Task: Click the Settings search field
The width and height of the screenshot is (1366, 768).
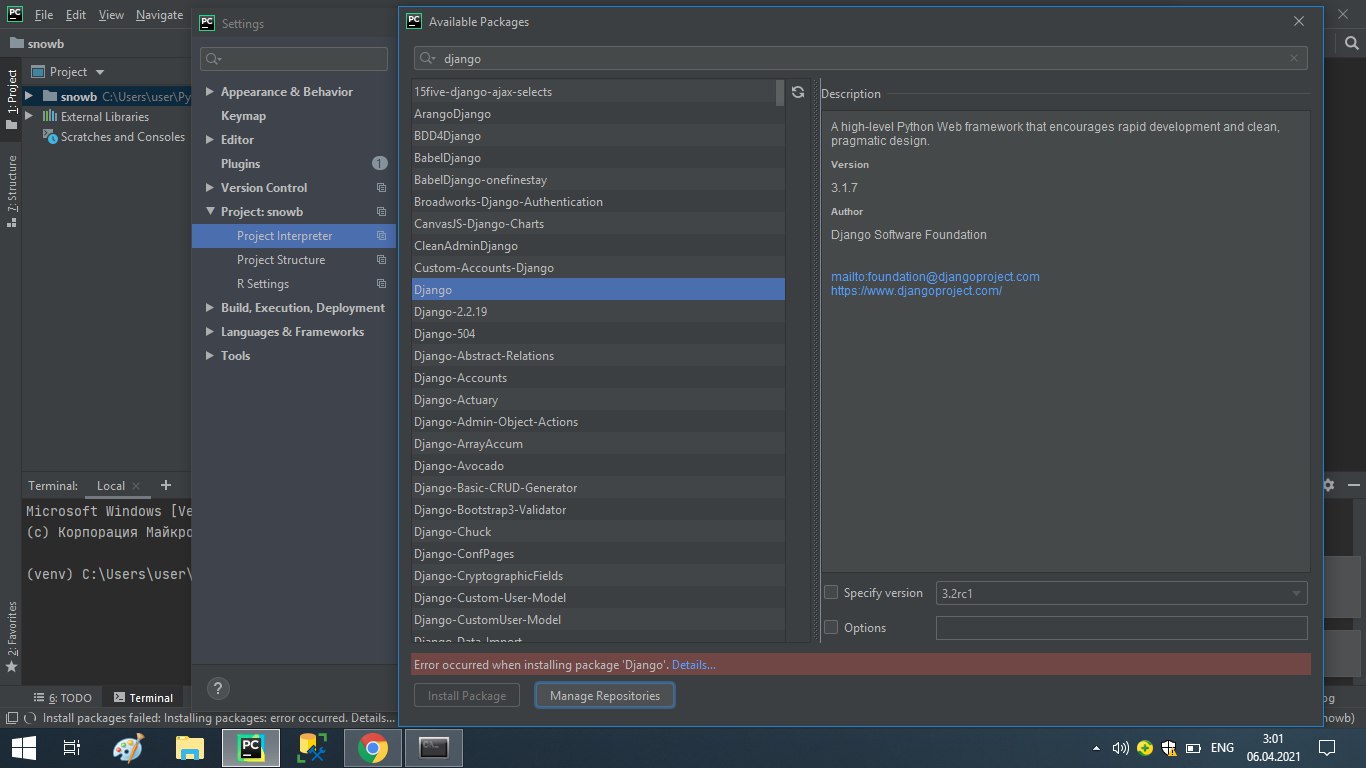Action: pos(294,59)
